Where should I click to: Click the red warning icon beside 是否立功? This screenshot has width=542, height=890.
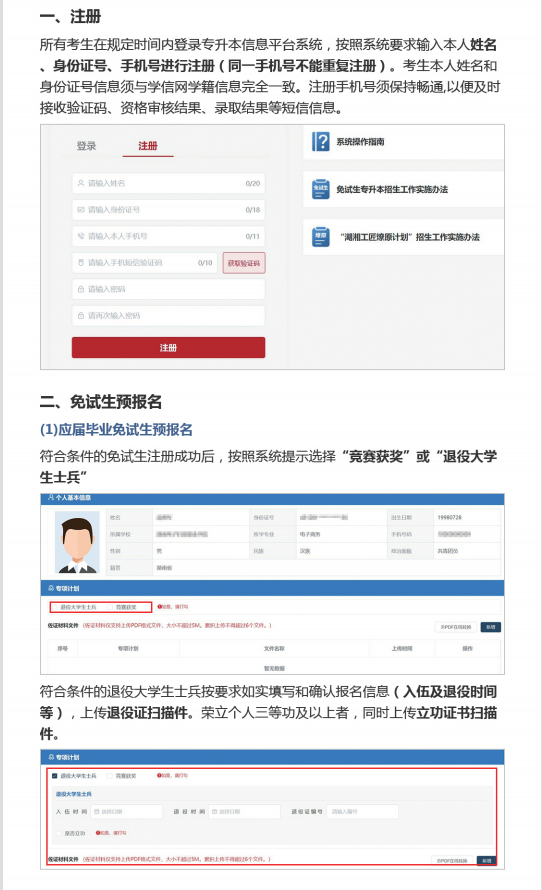98,833
